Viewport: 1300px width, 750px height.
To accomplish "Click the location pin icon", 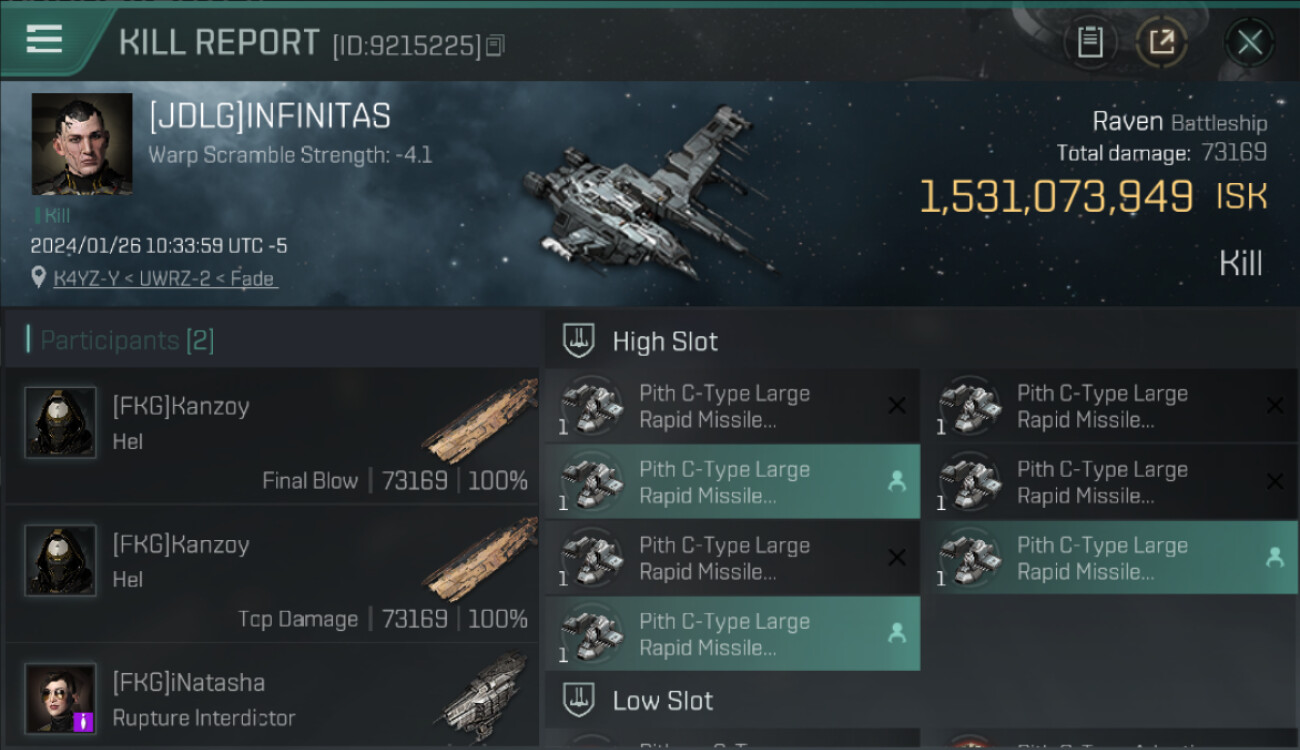I will (x=39, y=278).
